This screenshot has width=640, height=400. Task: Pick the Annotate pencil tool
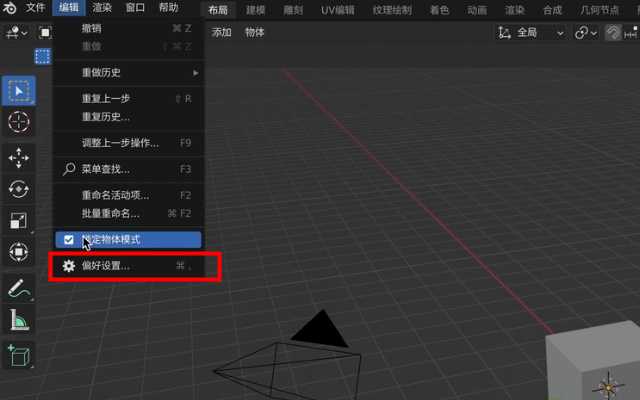[19, 289]
